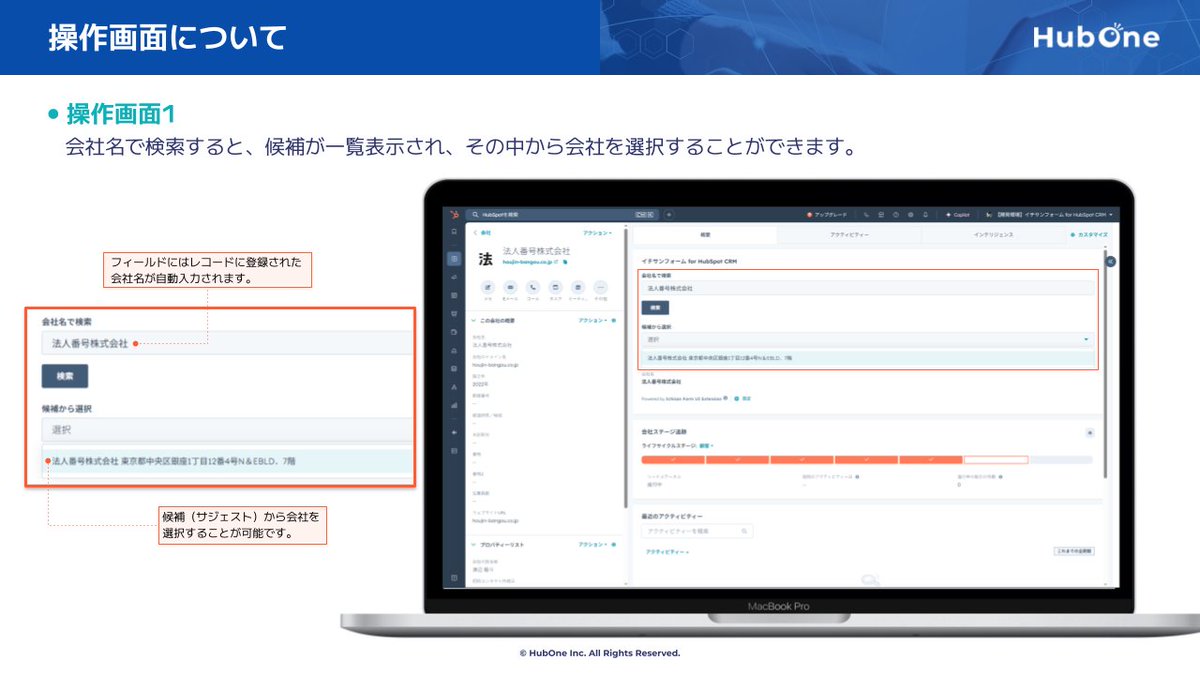This screenshot has height=675, width=1200.
Task: Click the HubSpot sprocket logo in laptop screen
Action: (454, 214)
